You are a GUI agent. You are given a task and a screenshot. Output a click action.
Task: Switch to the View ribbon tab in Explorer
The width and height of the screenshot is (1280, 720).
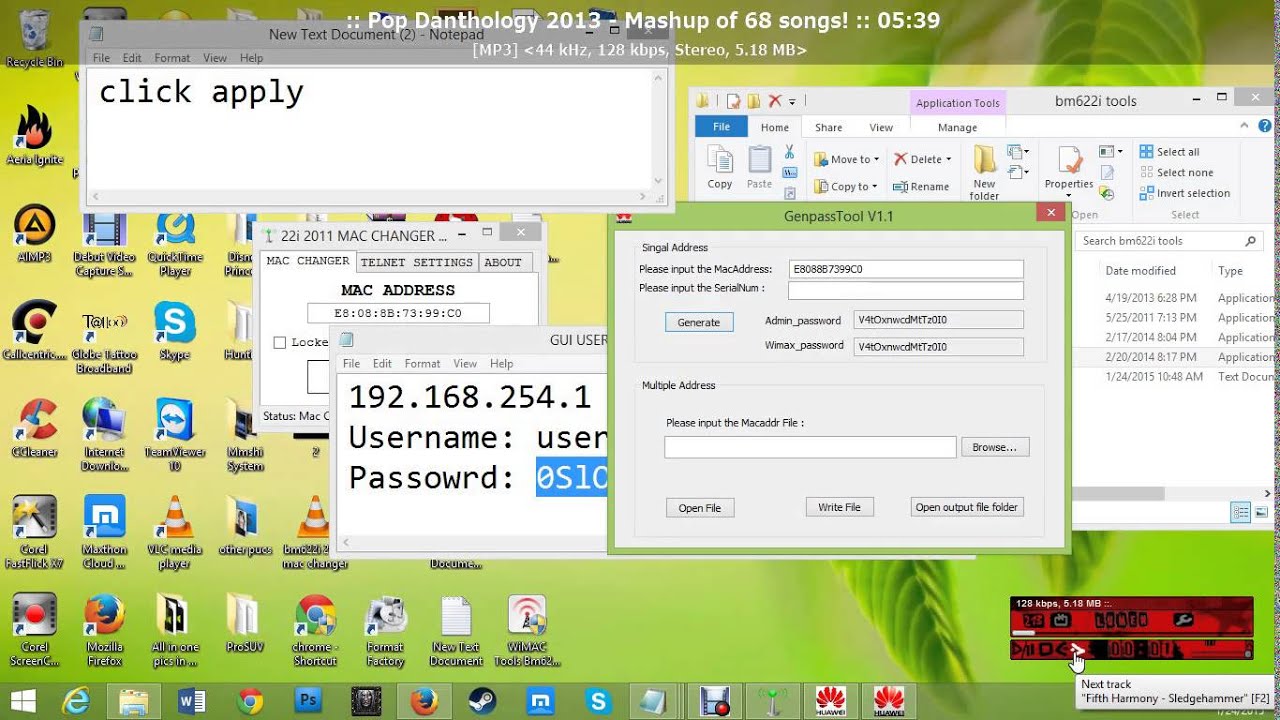(x=881, y=127)
